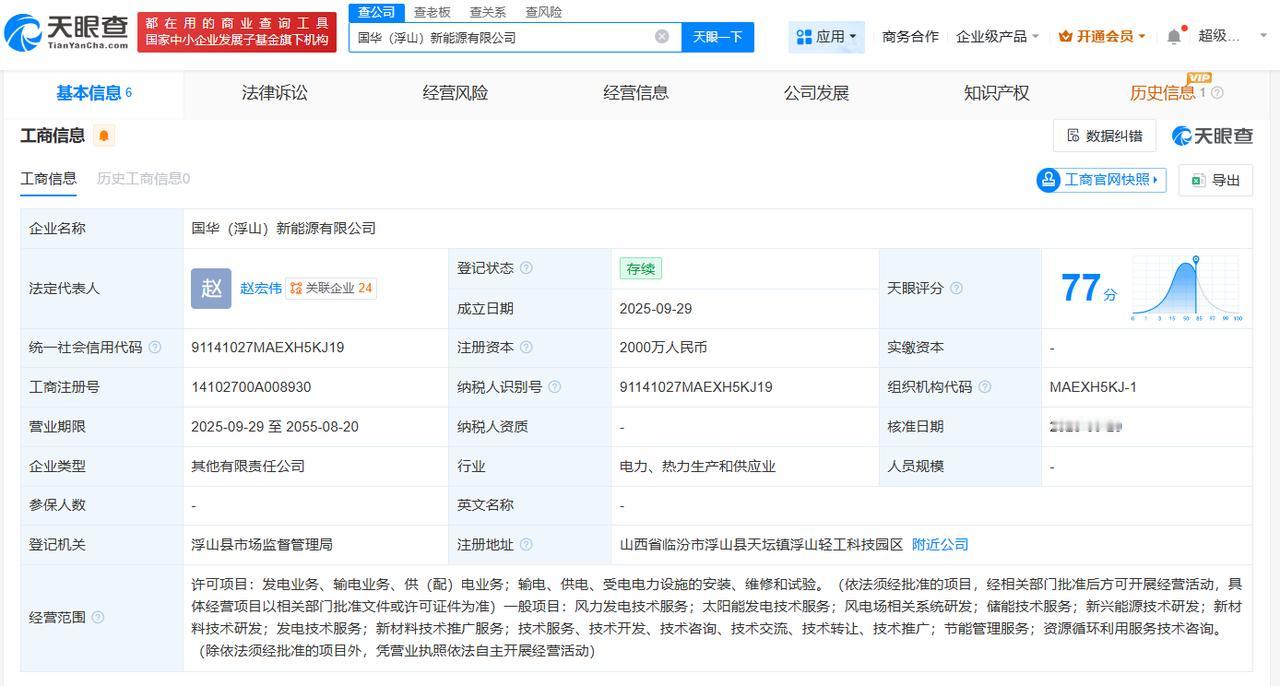Expand the 企业级产品 dropdown
This screenshot has width=1280, height=686.
pyautogui.click(x=997, y=36)
